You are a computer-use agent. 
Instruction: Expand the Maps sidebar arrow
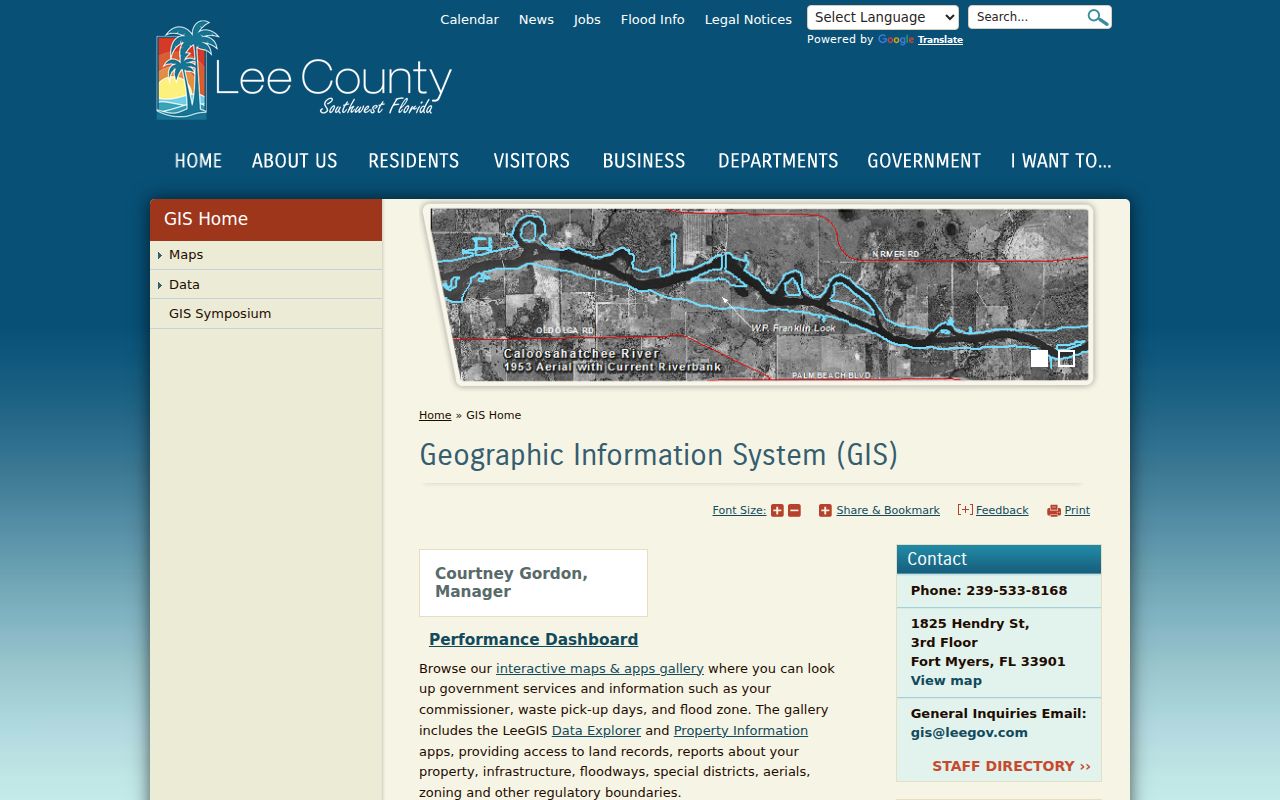point(160,256)
